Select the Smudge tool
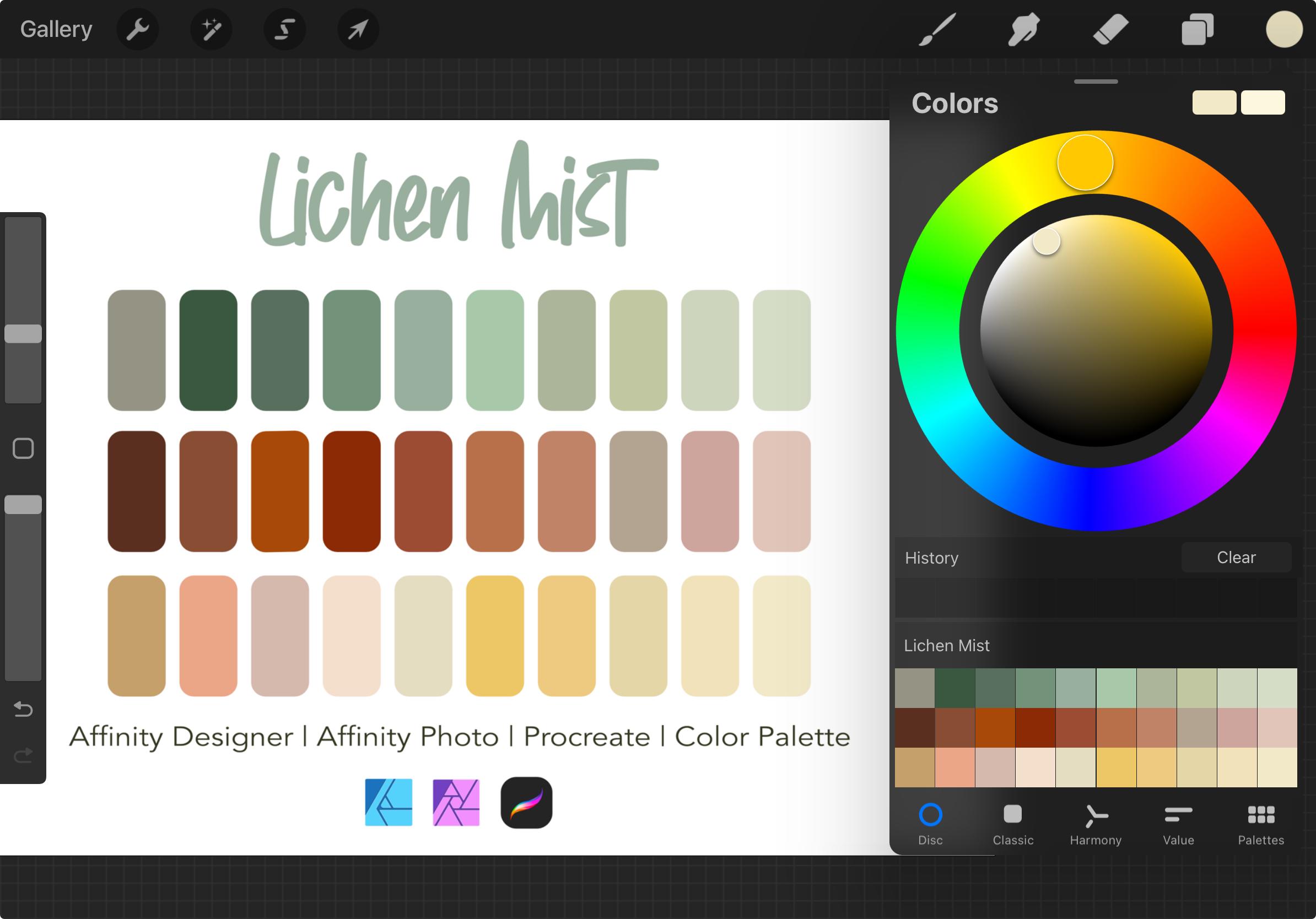1316x919 pixels. pyautogui.click(x=1024, y=29)
